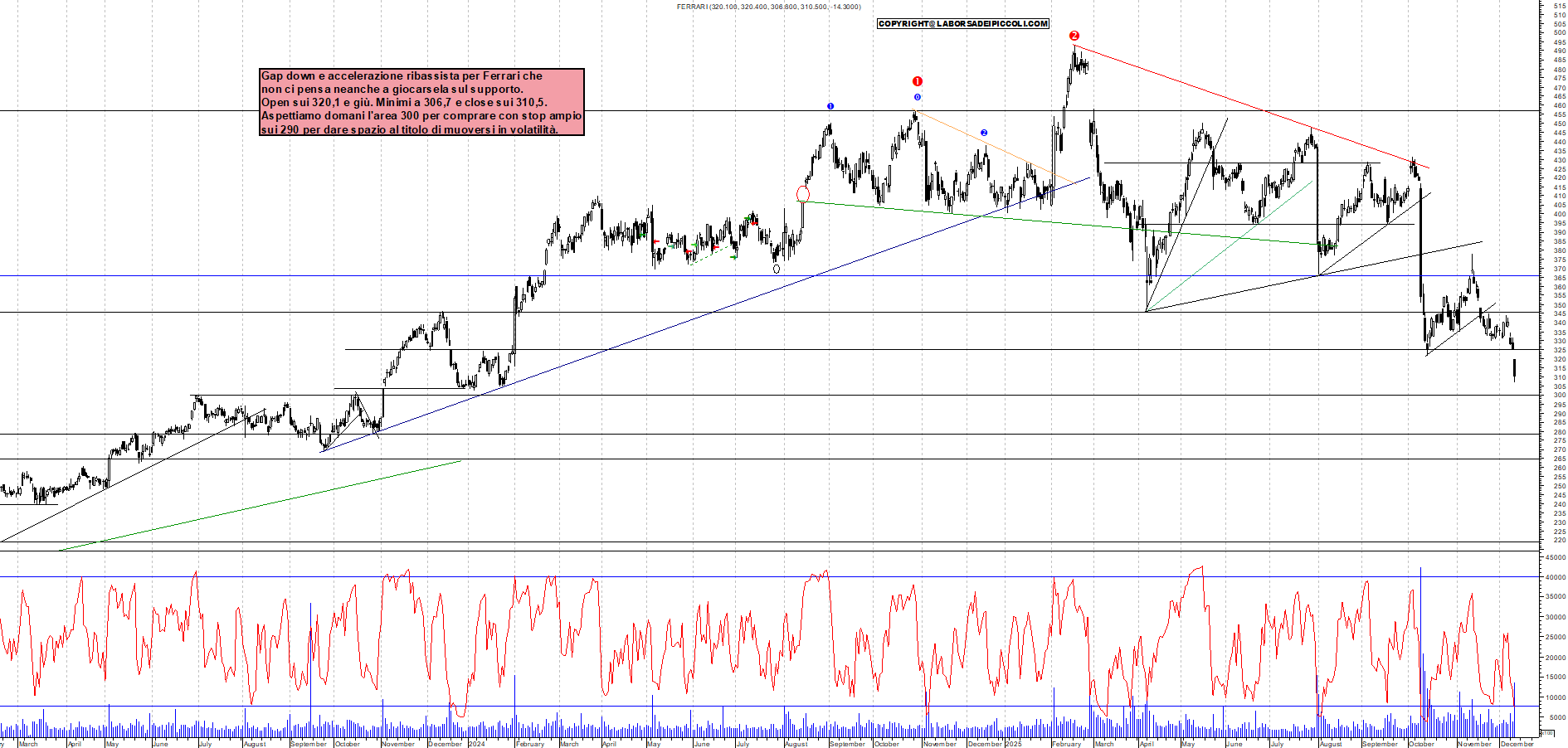Image resolution: width=1568 pixels, height=748 pixels.
Task: Select the blue circled 1 marker
Action: 830,106
